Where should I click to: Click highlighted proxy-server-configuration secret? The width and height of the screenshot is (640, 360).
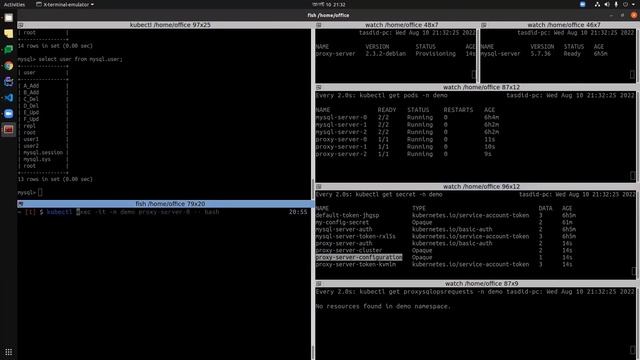point(359,258)
